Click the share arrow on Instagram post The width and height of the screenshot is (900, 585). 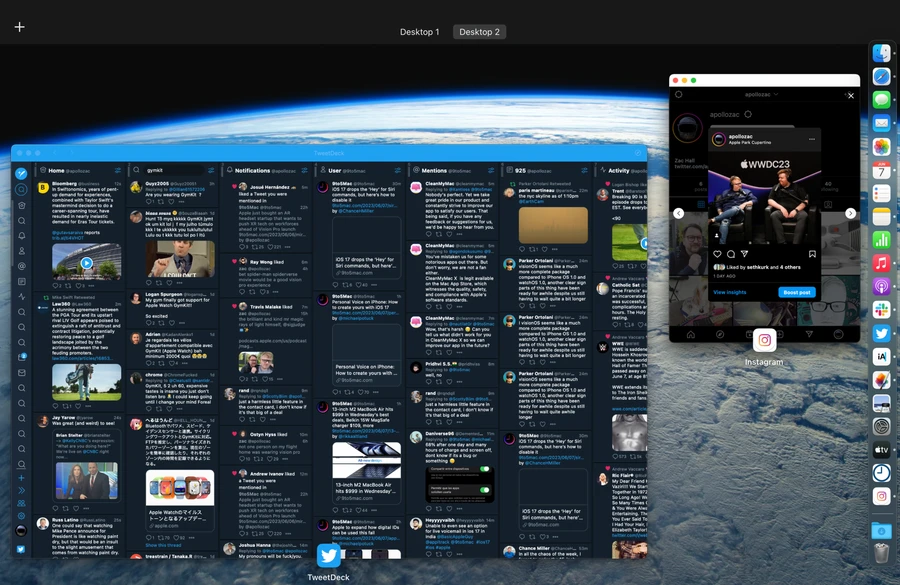[743, 254]
